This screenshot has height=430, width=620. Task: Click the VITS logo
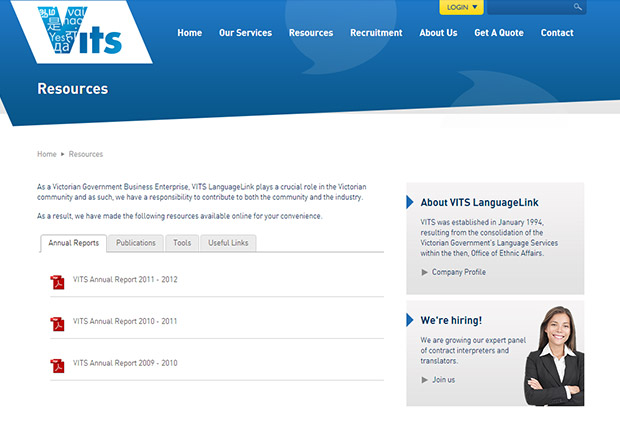tap(81, 31)
